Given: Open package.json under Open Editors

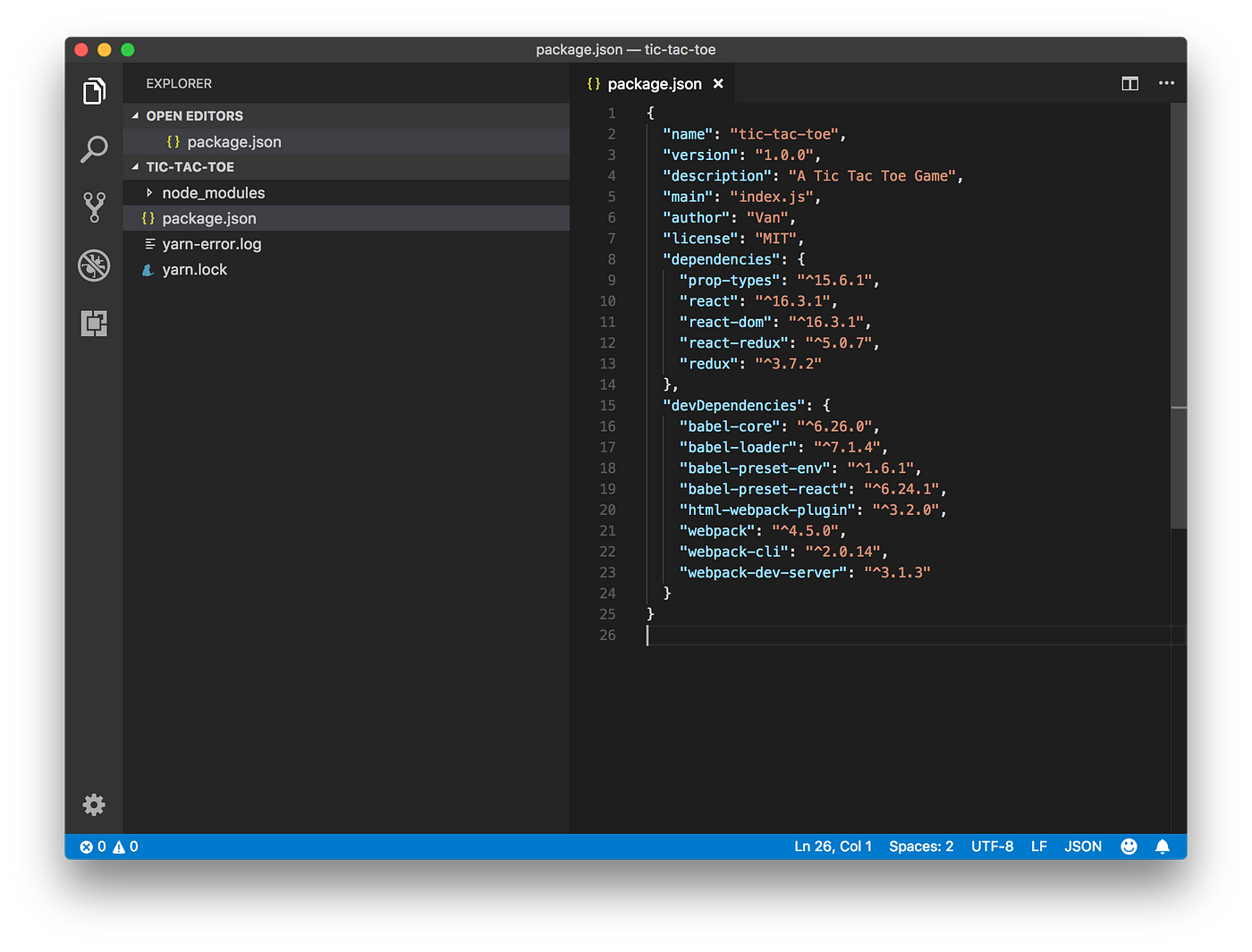Looking at the screenshot, I should pyautogui.click(x=346, y=142).
